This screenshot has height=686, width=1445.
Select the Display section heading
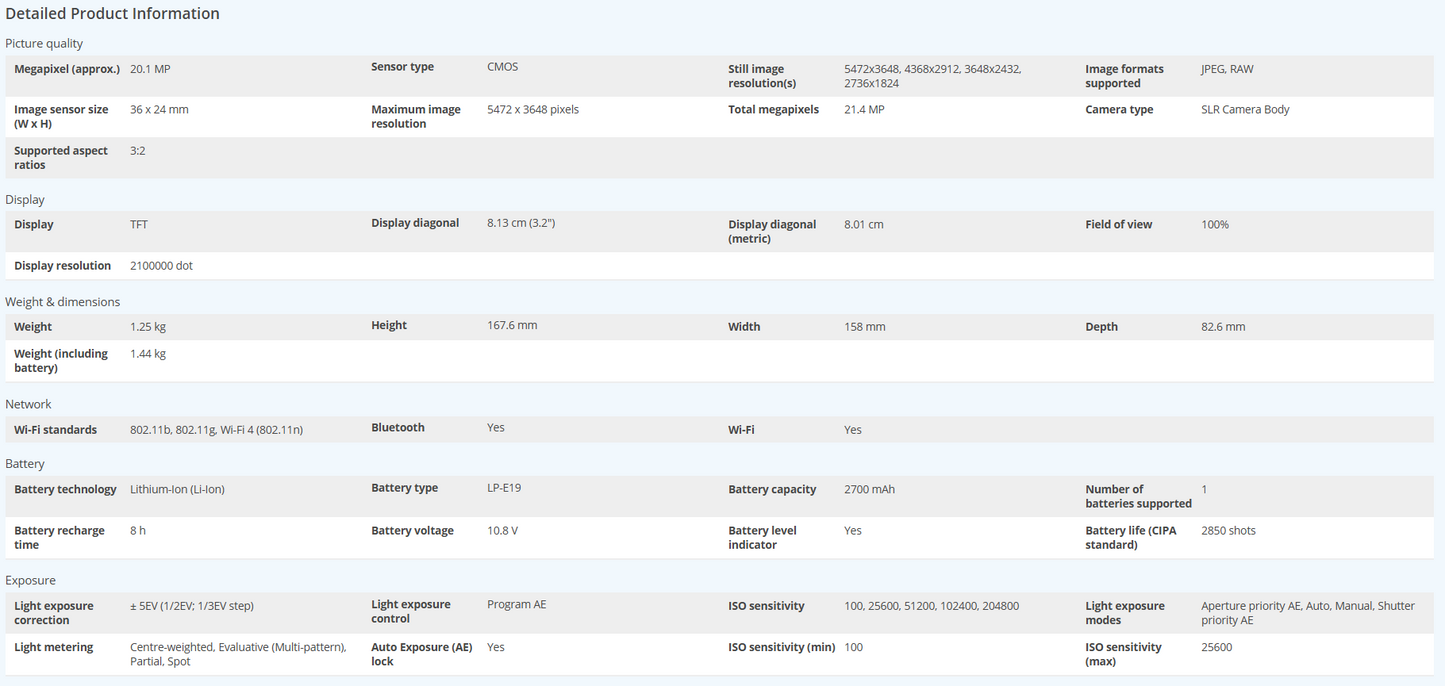[25, 200]
